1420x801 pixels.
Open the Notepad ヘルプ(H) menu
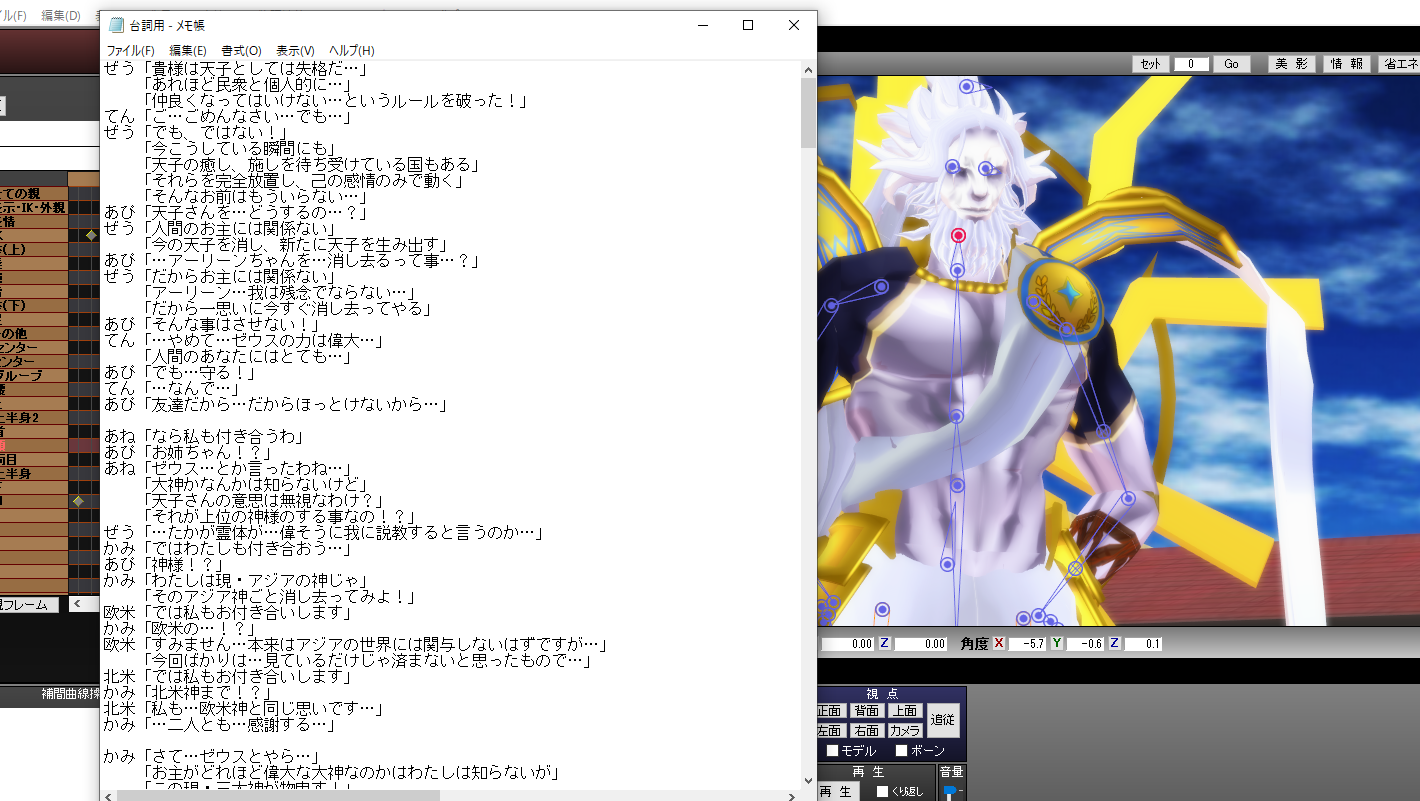click(x=352, y=51)
